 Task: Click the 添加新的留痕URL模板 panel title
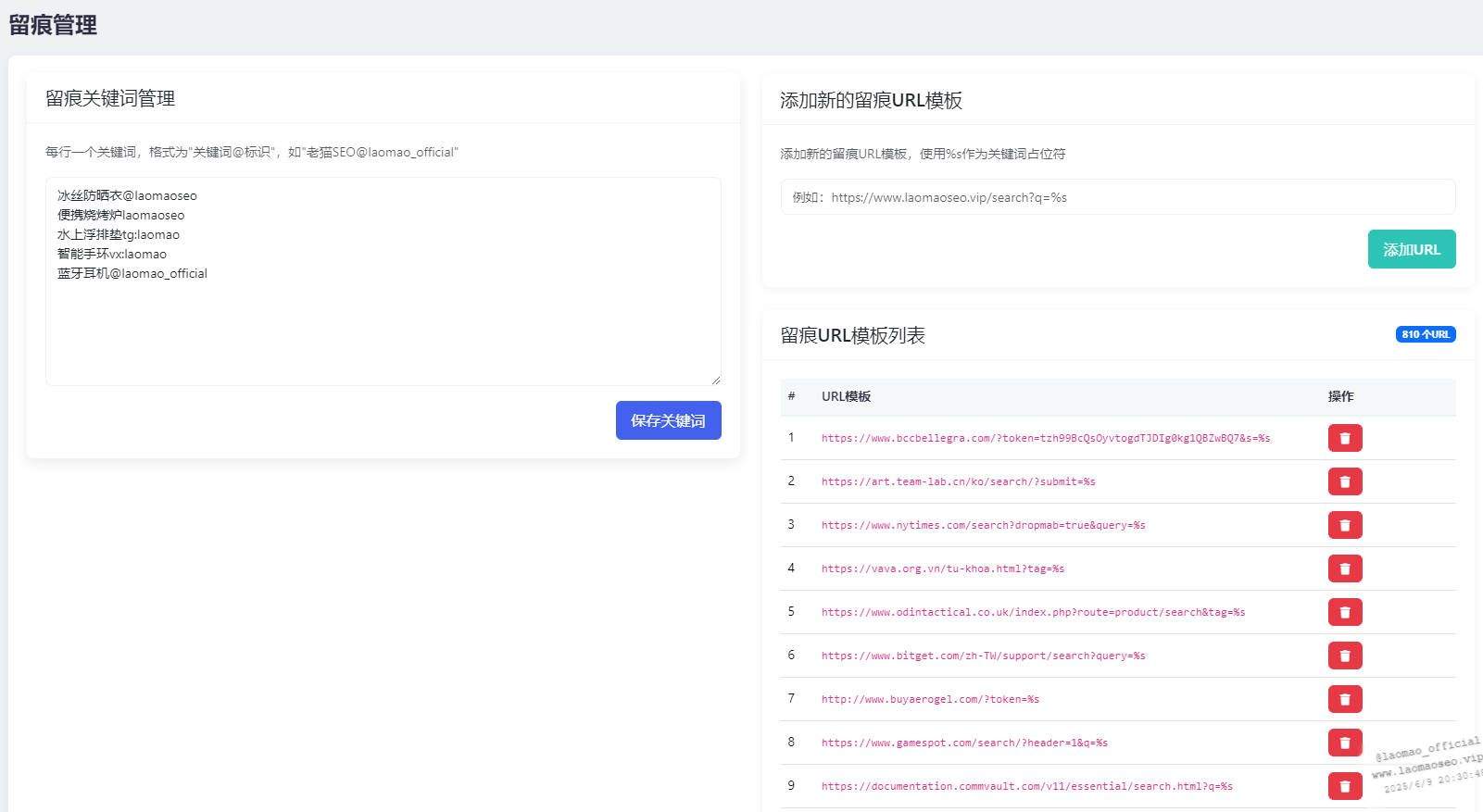pyautogui.click(x=871, y=100)
